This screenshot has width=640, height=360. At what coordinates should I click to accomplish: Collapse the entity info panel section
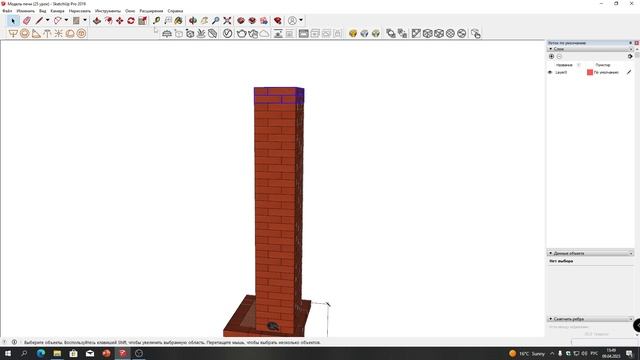tap(551, 253)
